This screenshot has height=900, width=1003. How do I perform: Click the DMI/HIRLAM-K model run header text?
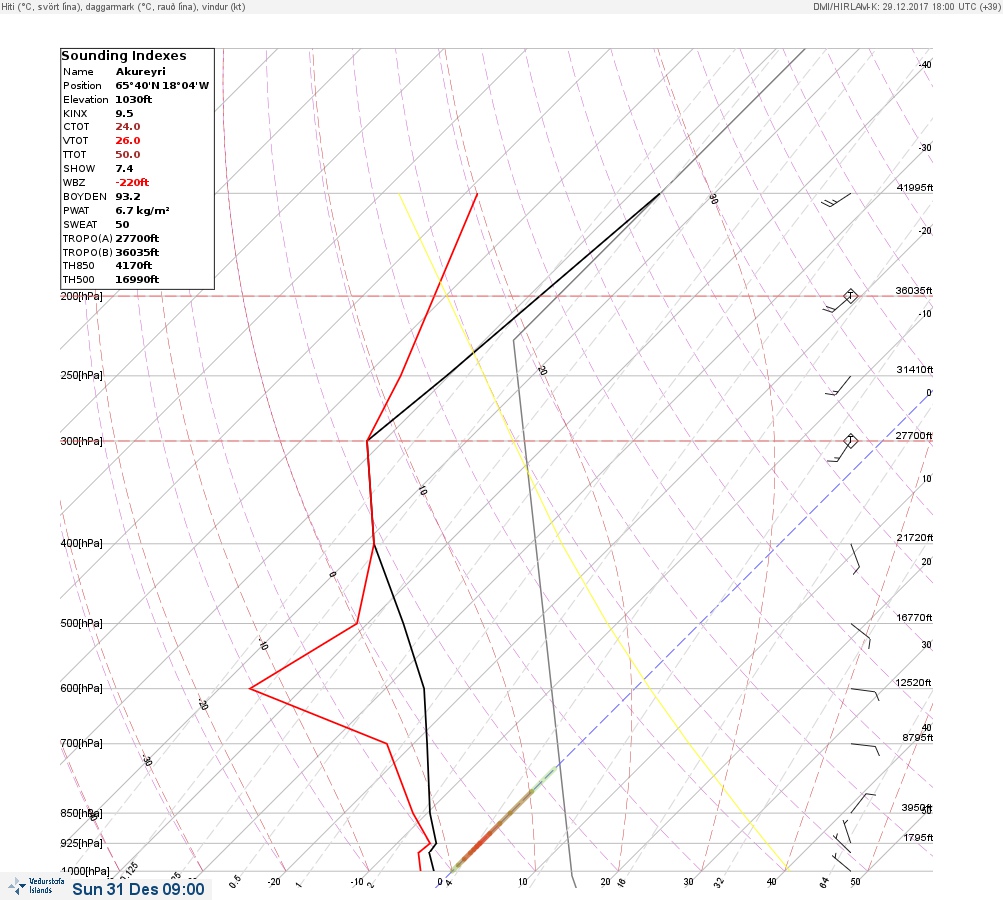[x=907, y=6]
